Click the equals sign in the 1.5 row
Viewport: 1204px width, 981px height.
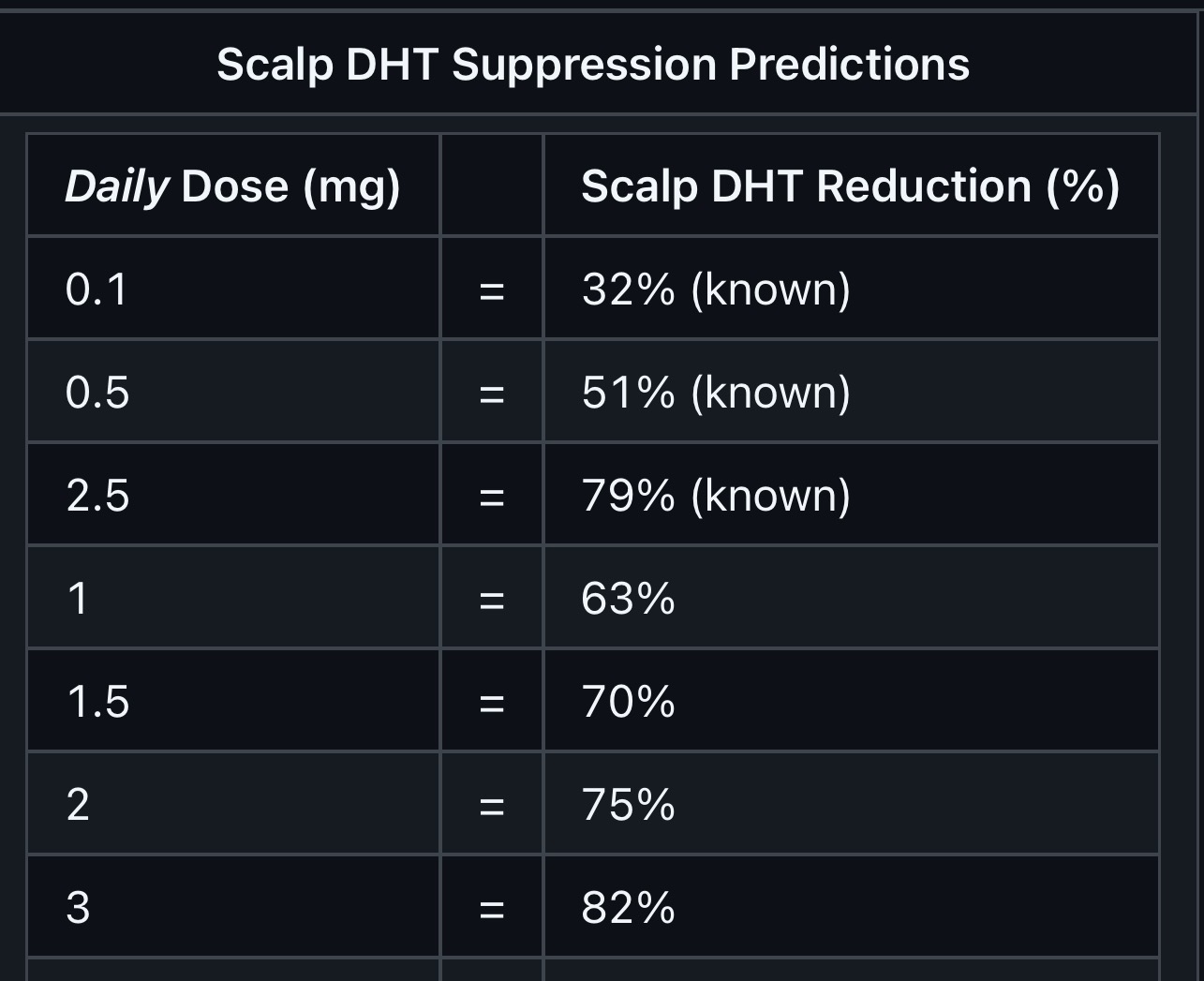[x=492, y=705]
